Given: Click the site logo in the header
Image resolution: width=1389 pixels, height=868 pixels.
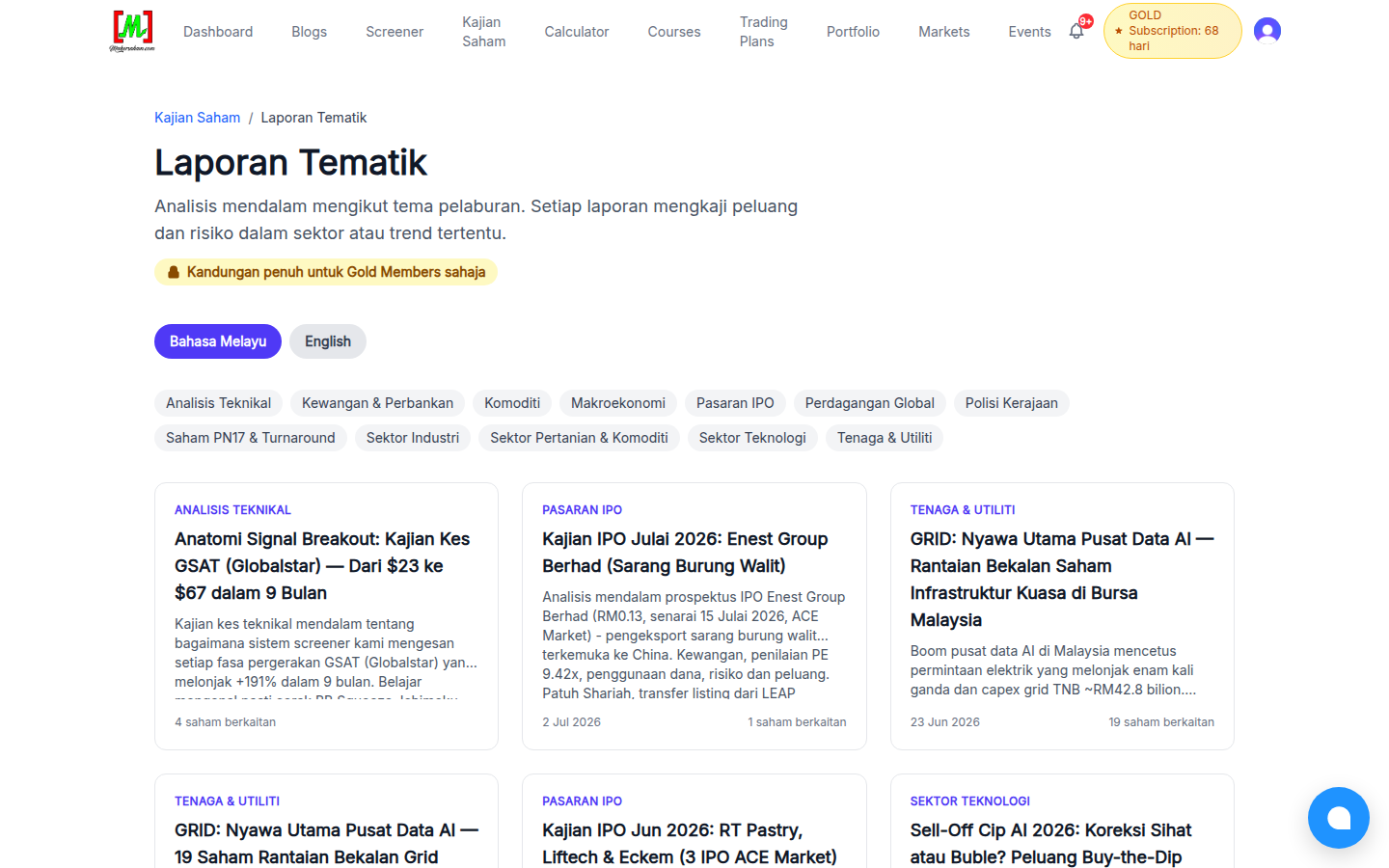Looking at the screenshot, I should 132,31.
